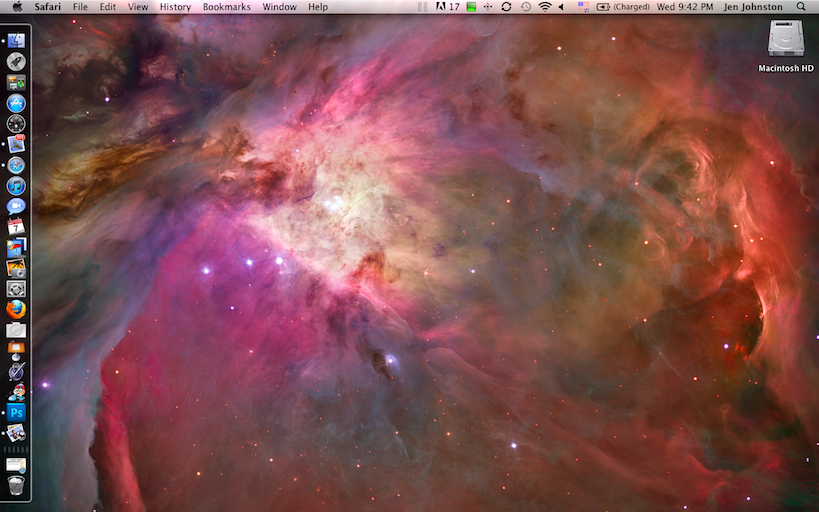
Task: Open Mail from the Dock
Action: 16,144
